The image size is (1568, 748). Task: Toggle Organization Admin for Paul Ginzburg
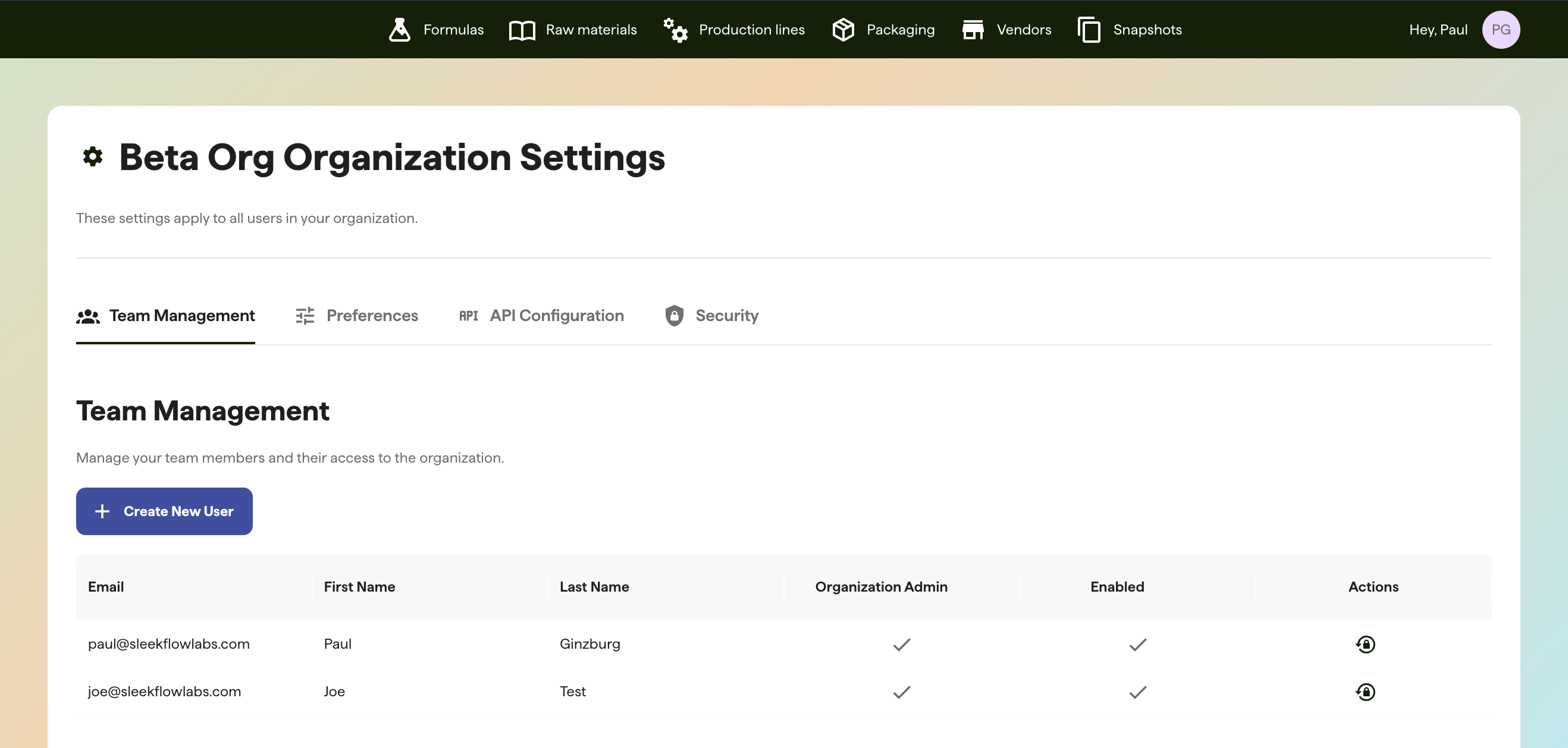(901, 644)
